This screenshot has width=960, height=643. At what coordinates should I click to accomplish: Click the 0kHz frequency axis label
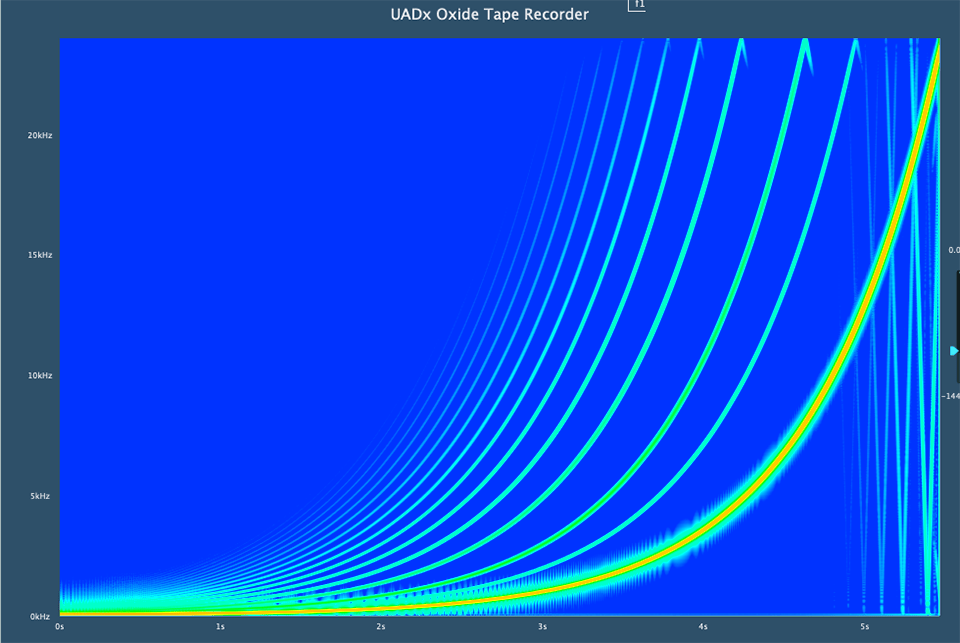(x=40, y=617)
